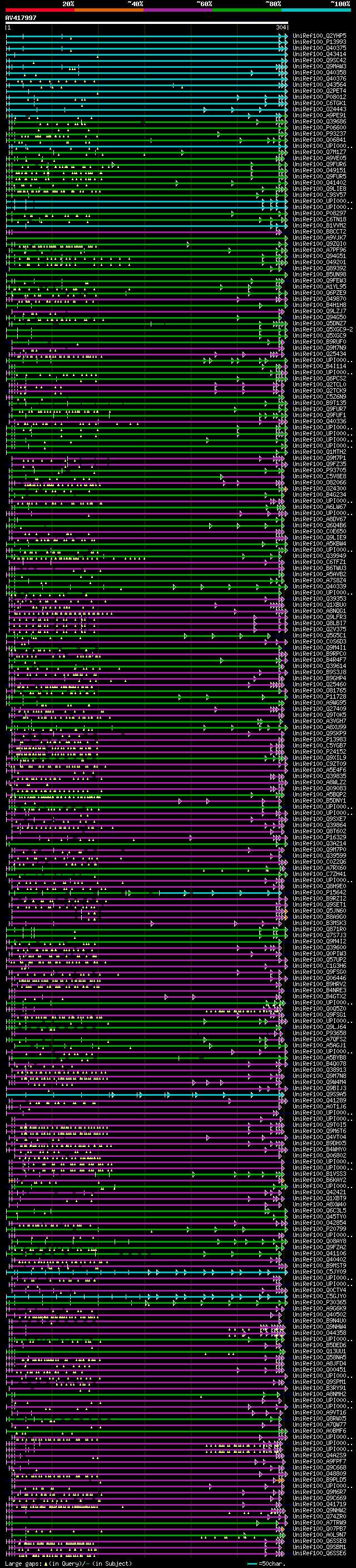Open the UniRef100_Q40376 entry

point(319,78)
